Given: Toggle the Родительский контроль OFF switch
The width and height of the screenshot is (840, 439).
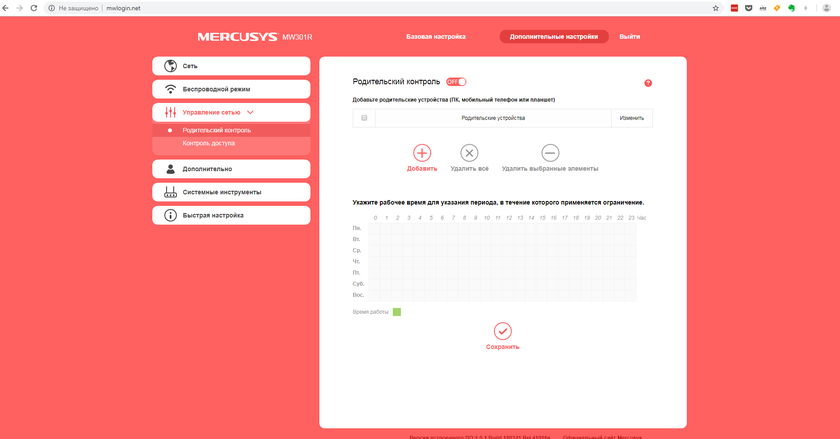Looking at the screenshot, I should point(456,82).
